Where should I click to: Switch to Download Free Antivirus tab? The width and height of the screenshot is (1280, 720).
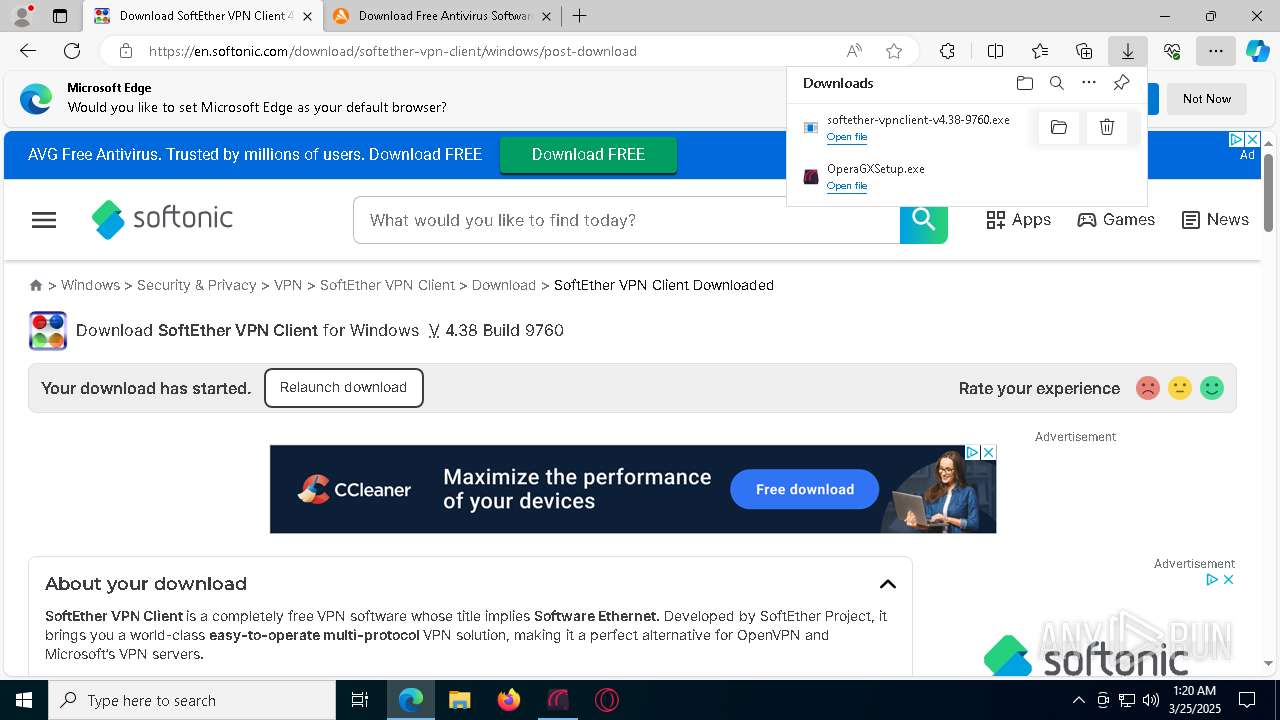click(443, 16)
